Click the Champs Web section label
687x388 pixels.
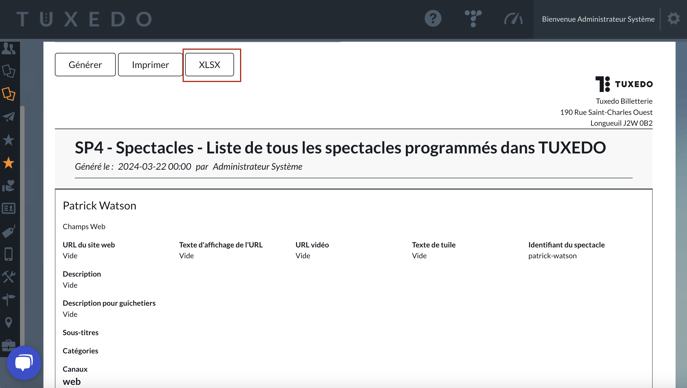coord(84,226)
